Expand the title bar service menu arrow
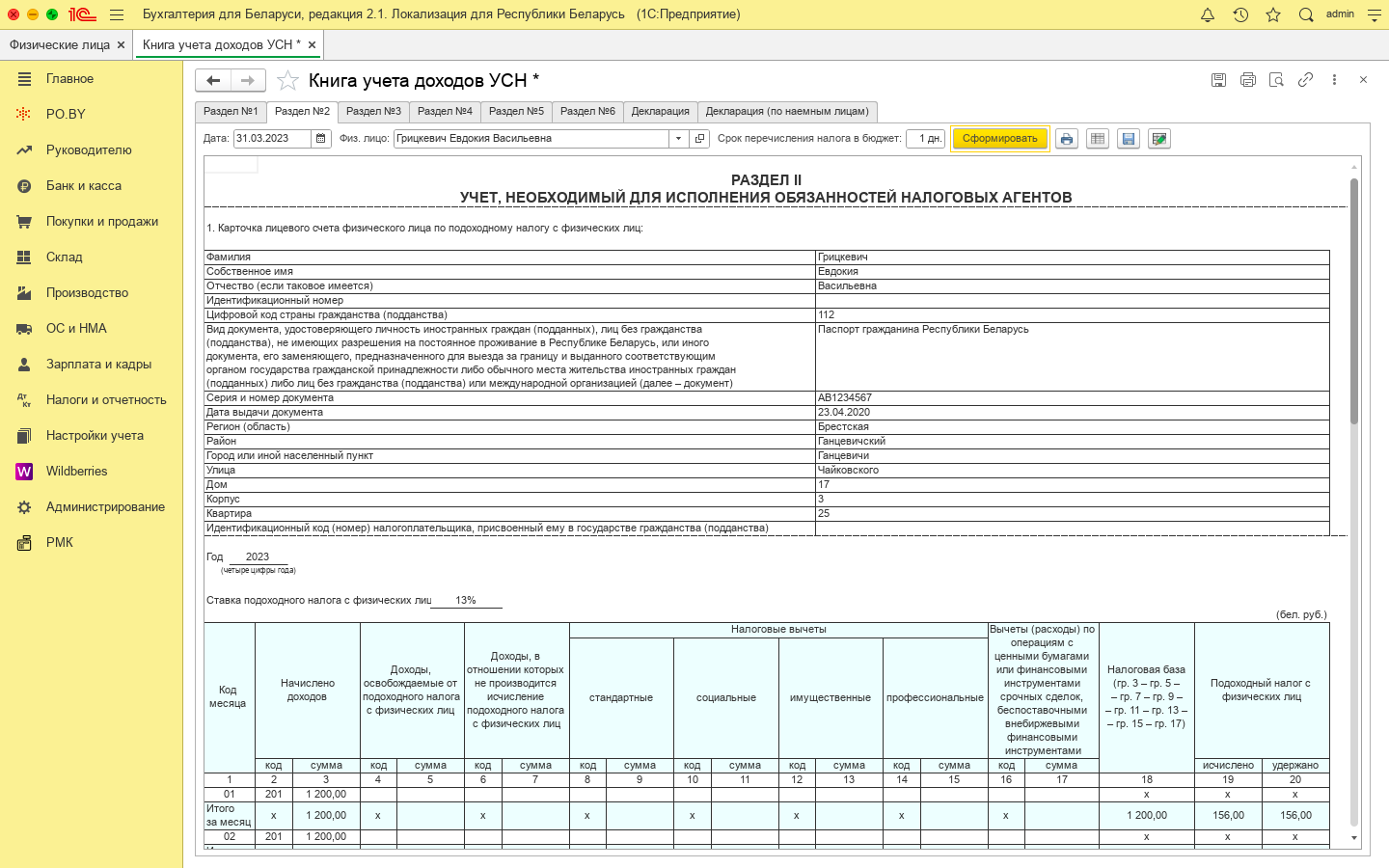 point(1375,15)
